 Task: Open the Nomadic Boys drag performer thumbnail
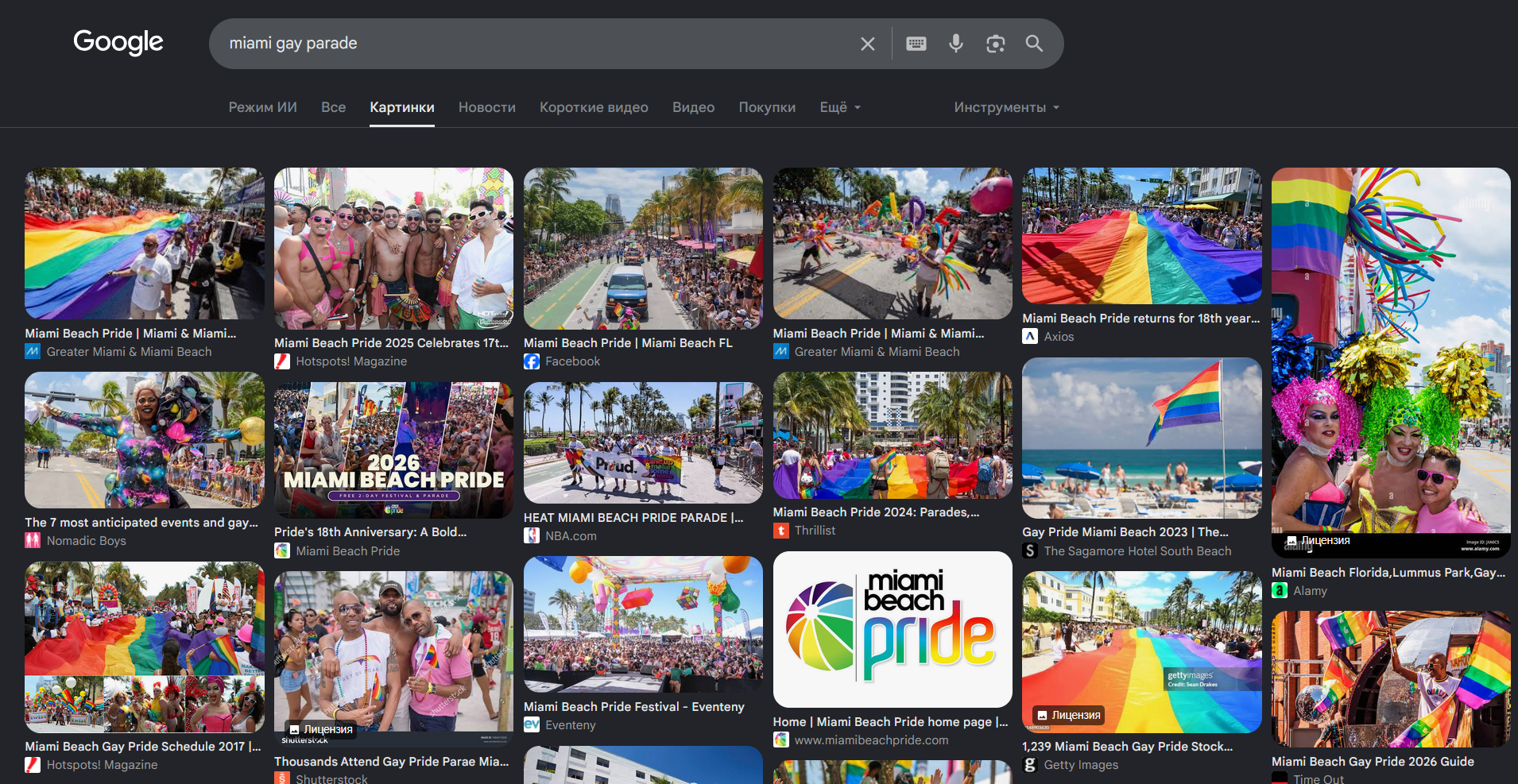(x=145, y=440)
